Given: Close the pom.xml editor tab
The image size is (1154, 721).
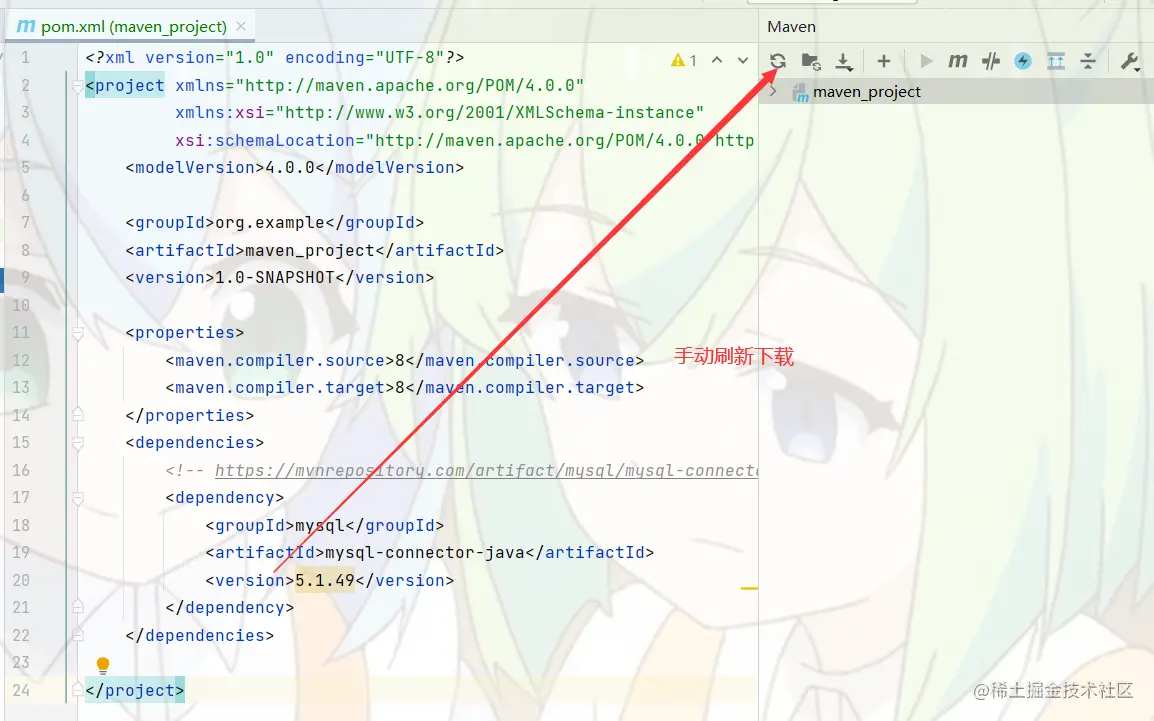Looking at the screenshot, I should pyautogui.click(x=241, y=26).
